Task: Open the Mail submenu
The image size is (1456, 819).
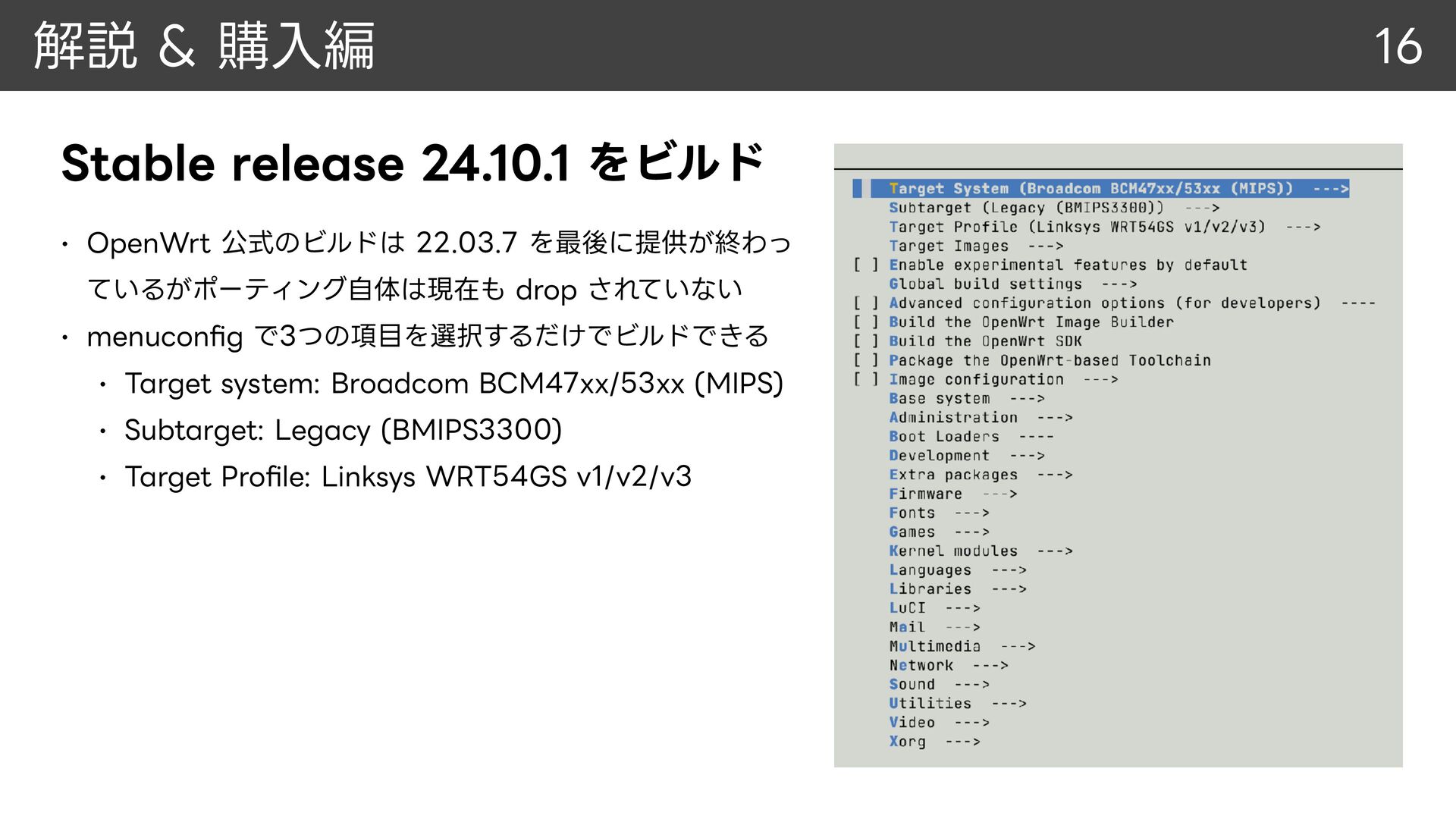Action: 935,627
